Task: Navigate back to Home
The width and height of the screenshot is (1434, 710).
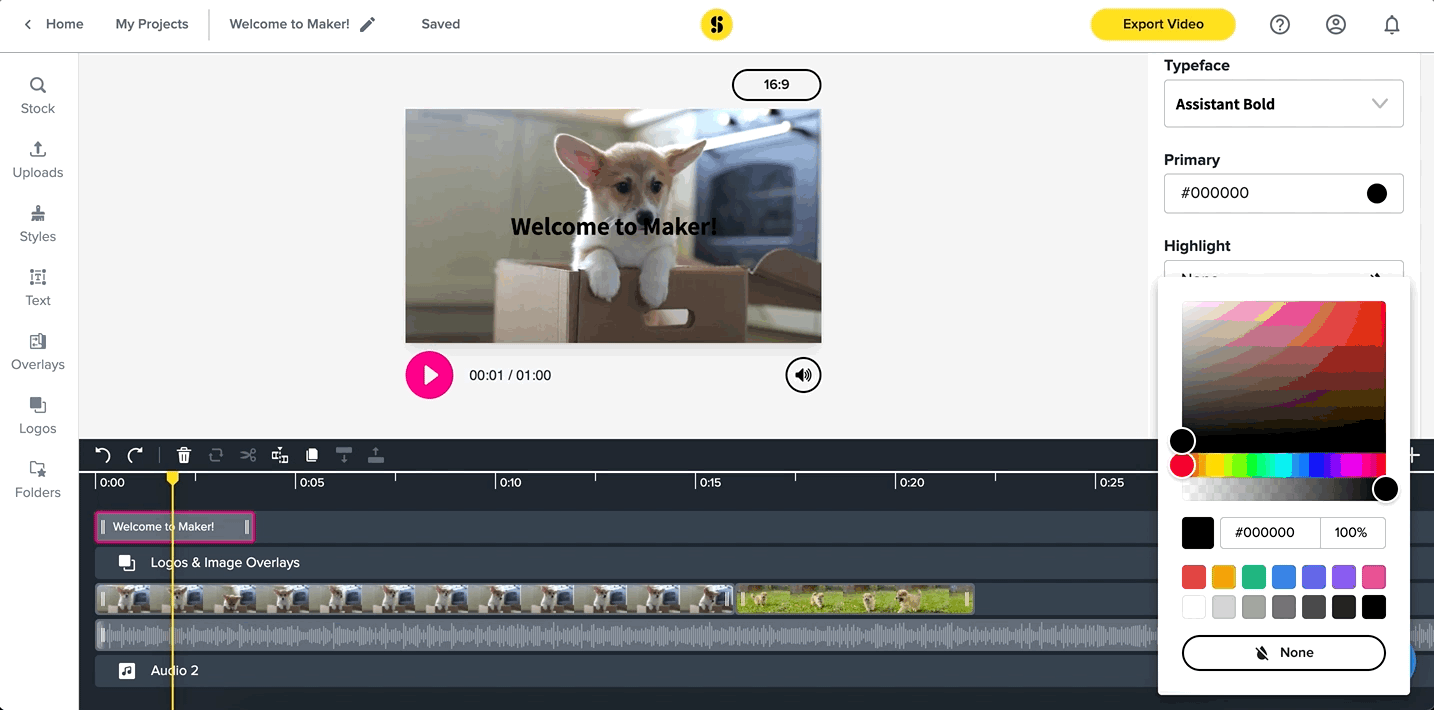Action: click(x=54, y=24)
